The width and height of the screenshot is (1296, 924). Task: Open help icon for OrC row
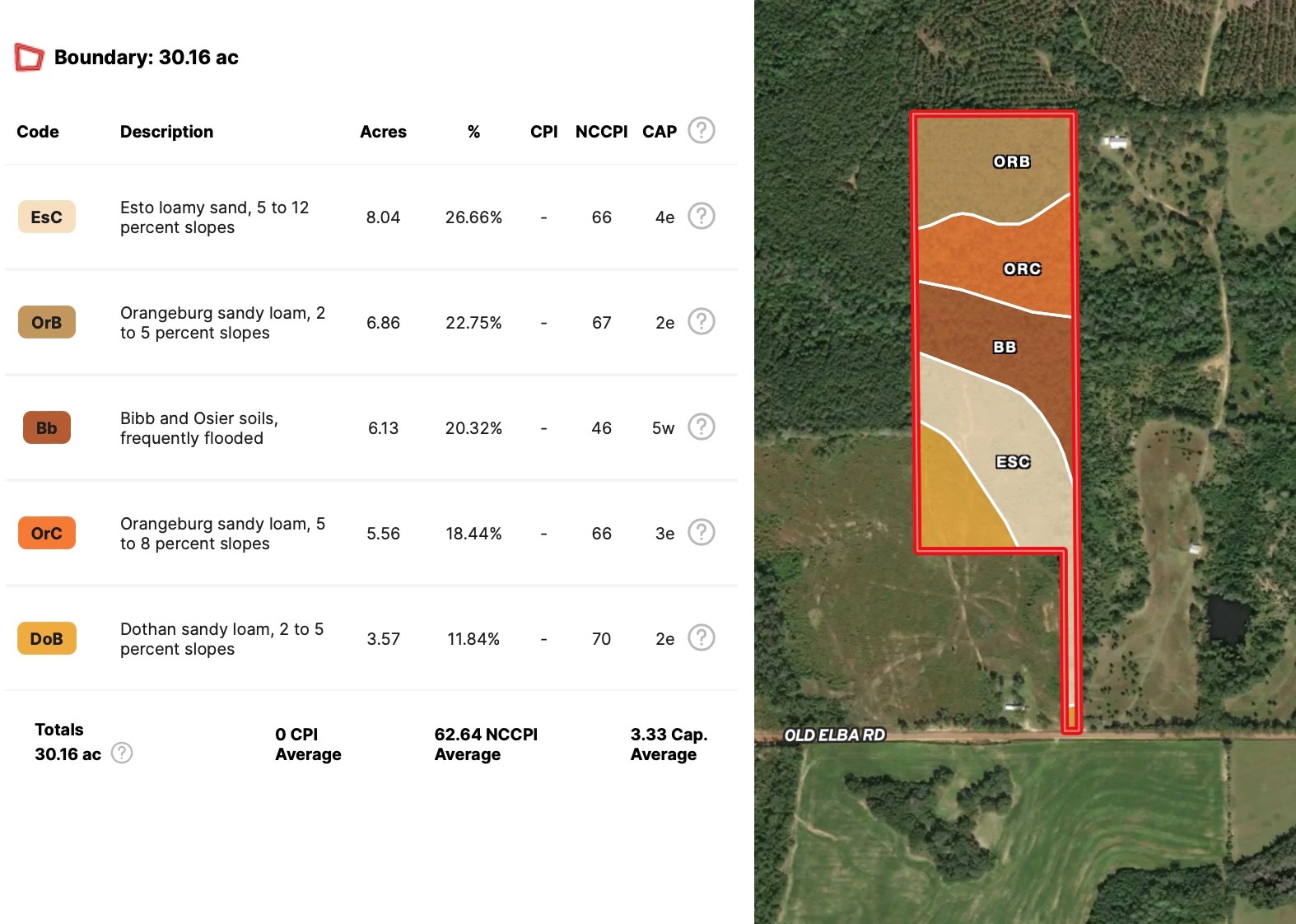(x=702, y=532)
